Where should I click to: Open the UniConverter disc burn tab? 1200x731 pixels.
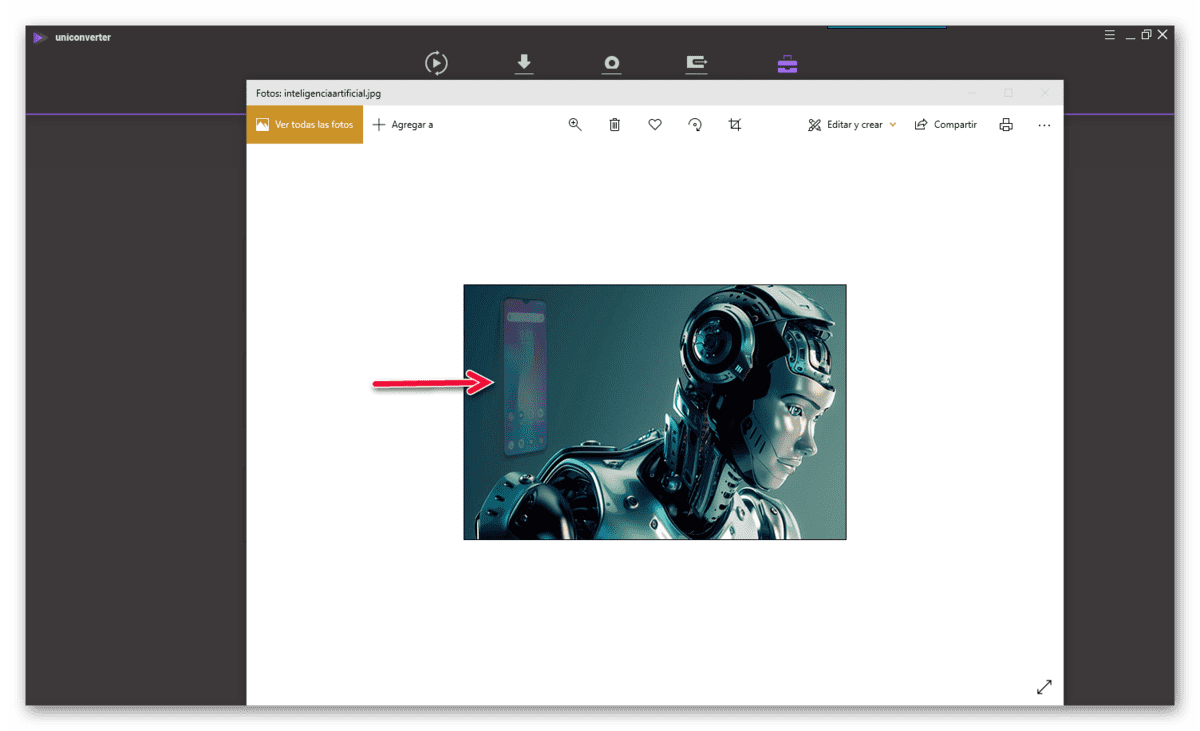coord(612,64)
